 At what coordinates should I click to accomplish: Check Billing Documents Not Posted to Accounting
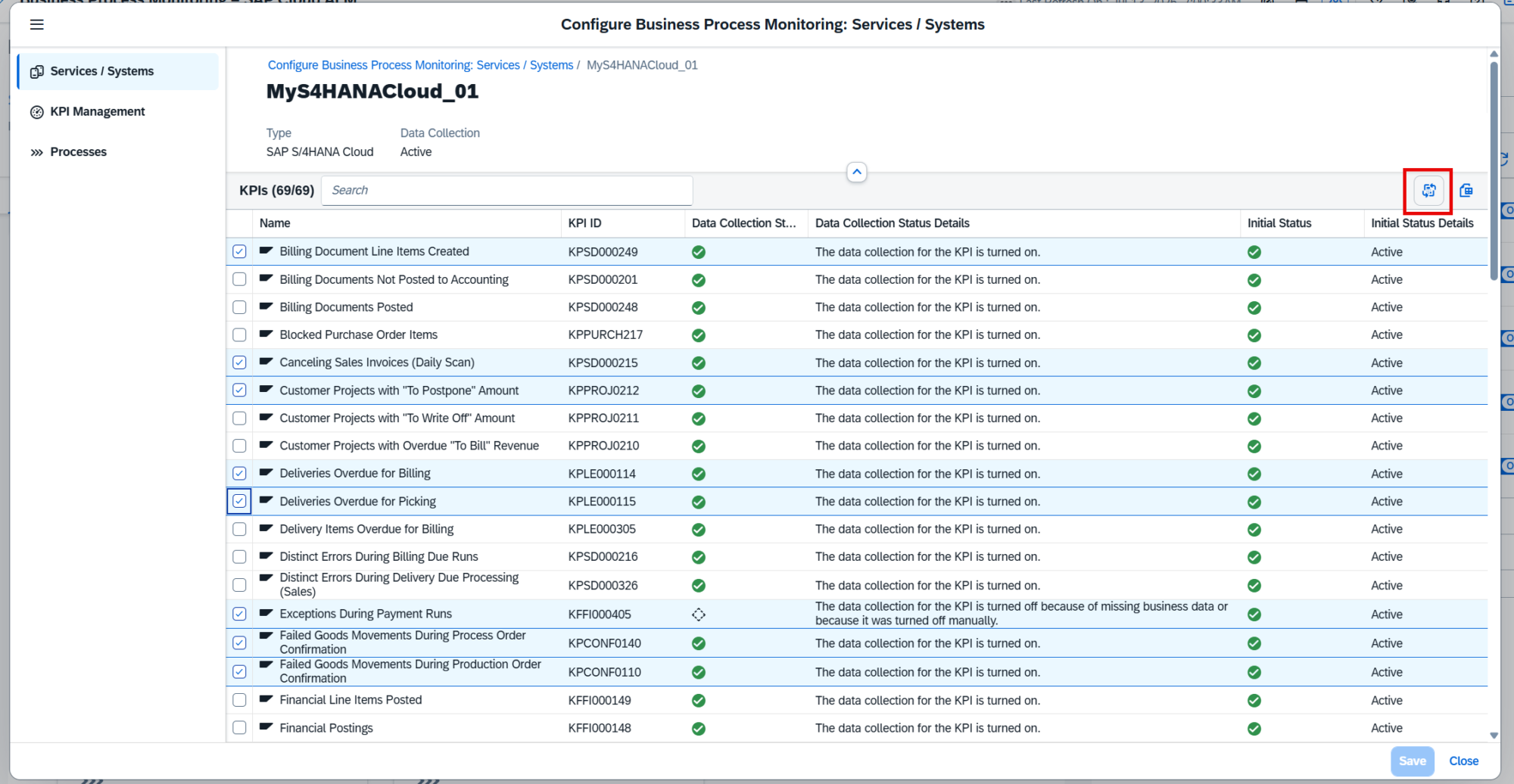pos(239,279)
